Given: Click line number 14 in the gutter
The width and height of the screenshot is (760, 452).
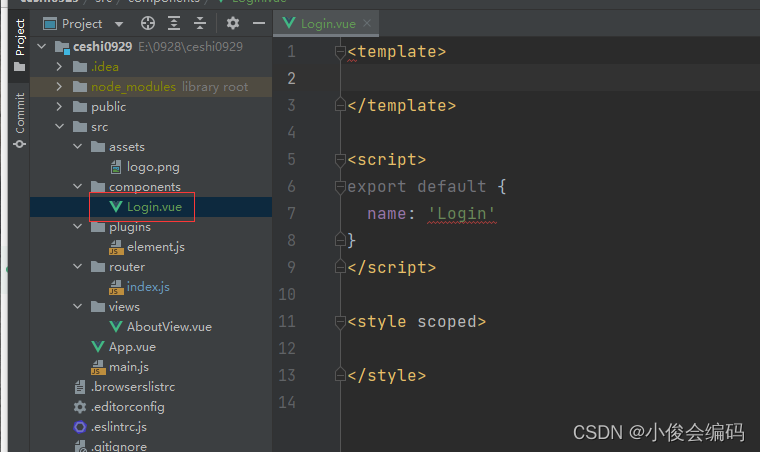Looking at the screenshot, I should coord(287,402).
